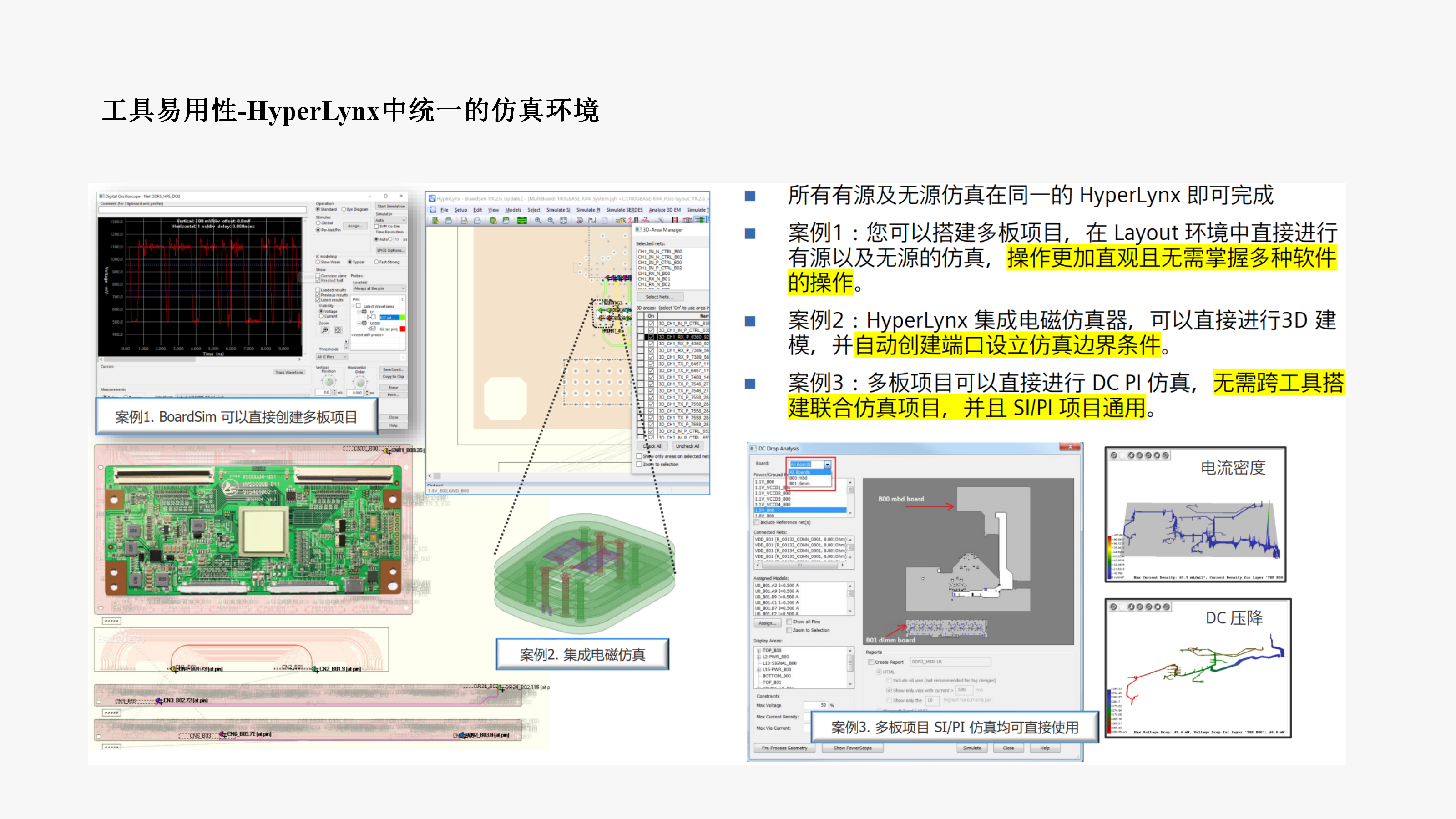Enable Zoom to selection in 3D-Area Manager
1456x819 pixels.
(x=639, y=464)
